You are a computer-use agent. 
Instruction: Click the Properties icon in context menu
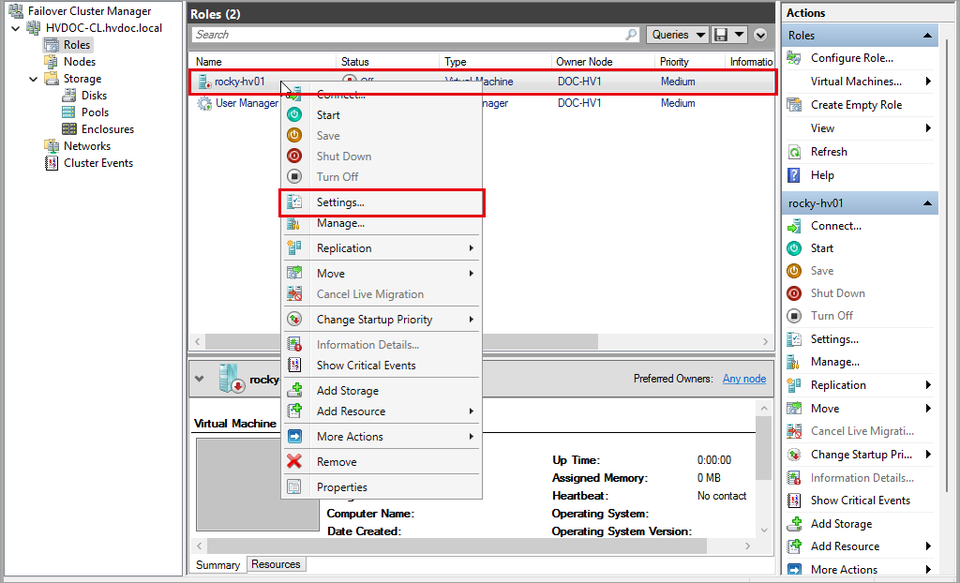coord(294,487)
